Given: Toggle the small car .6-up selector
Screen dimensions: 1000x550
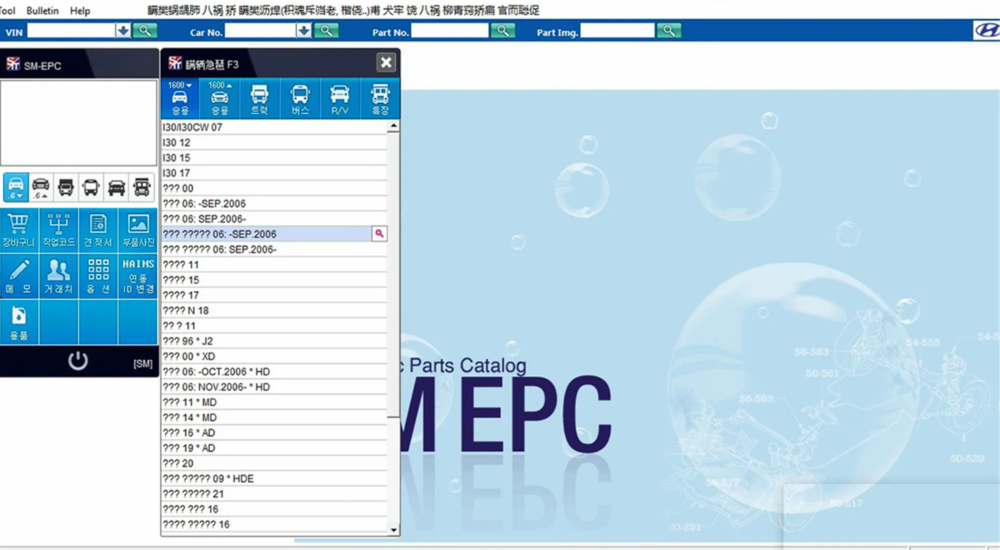Looking at the screenshot, I should pos(41,188).
